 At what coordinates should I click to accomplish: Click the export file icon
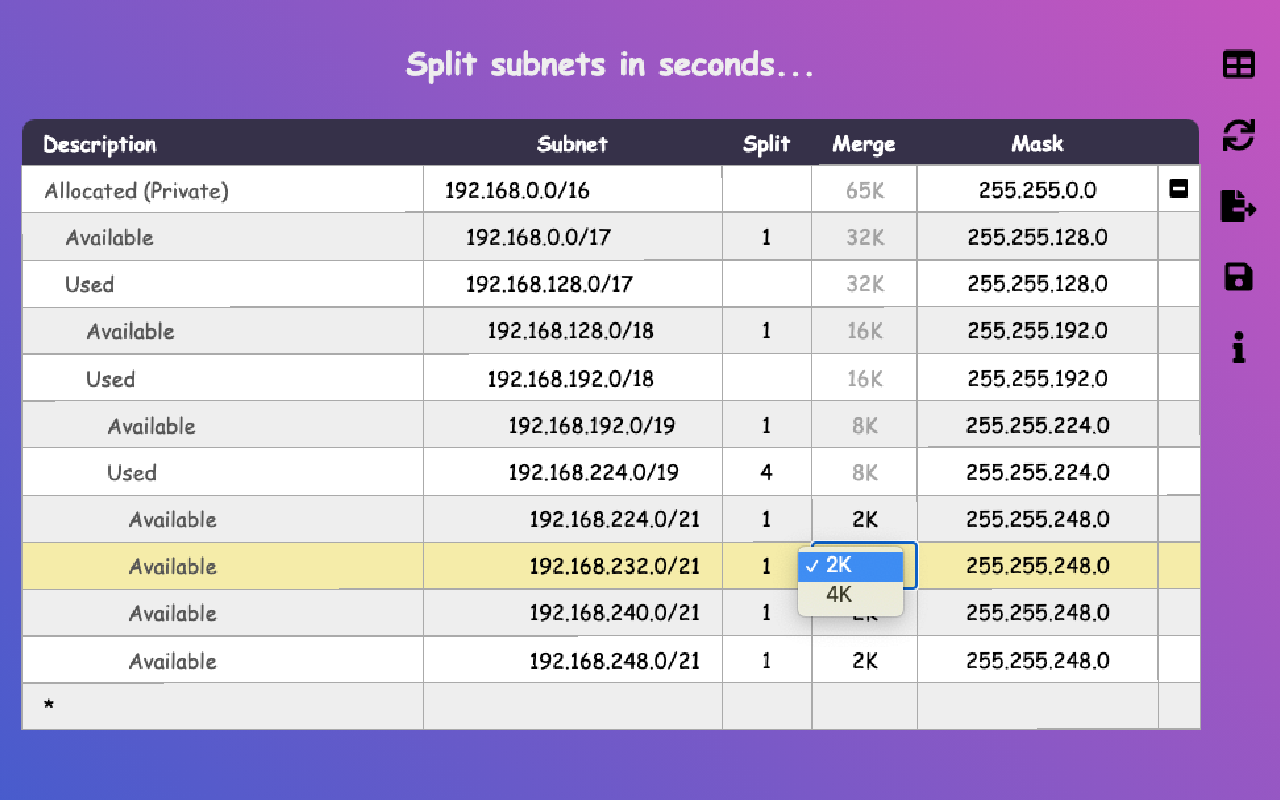pos(1239,206)
